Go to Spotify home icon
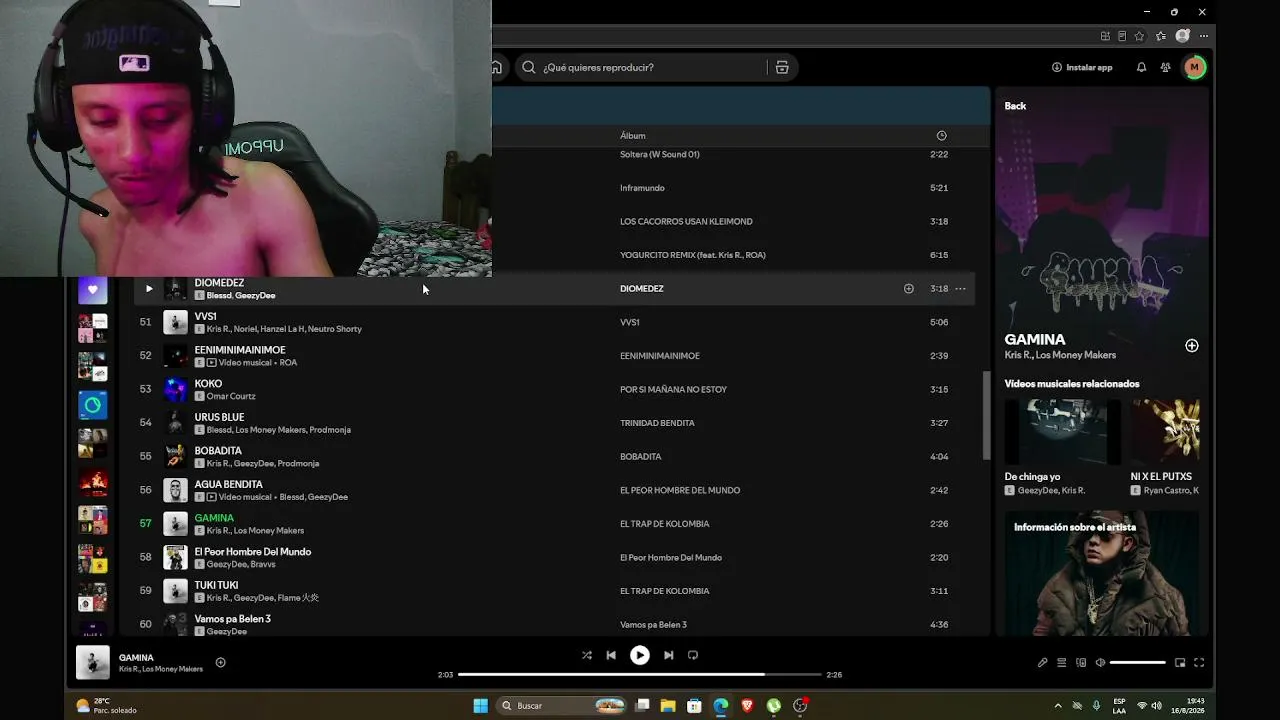1280x720 pixels. point(496,67)
